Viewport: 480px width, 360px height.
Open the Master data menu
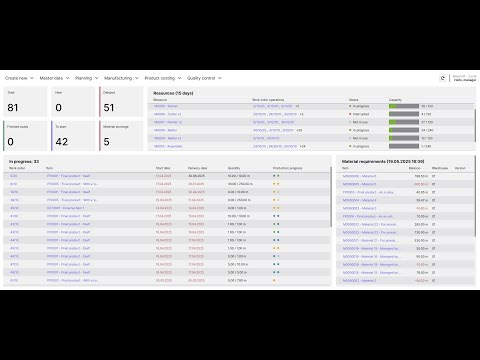(x=54, y=78)
